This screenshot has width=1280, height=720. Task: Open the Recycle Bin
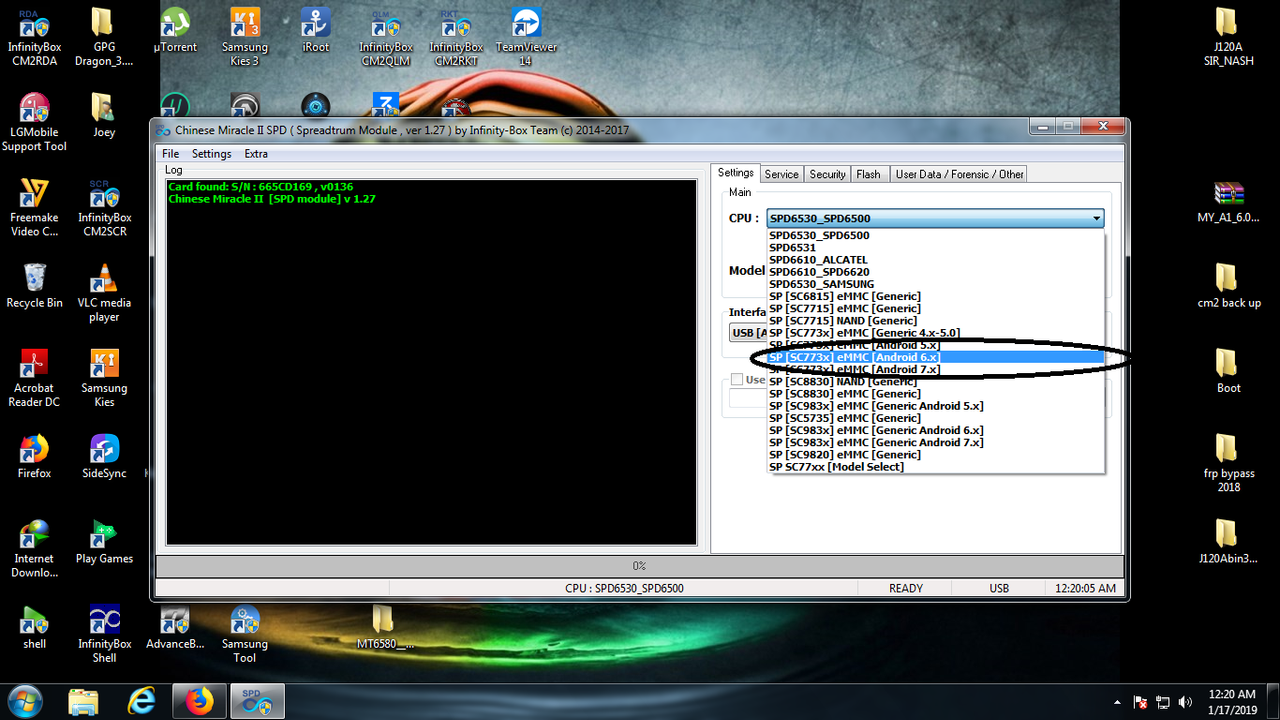click(34, 285)
